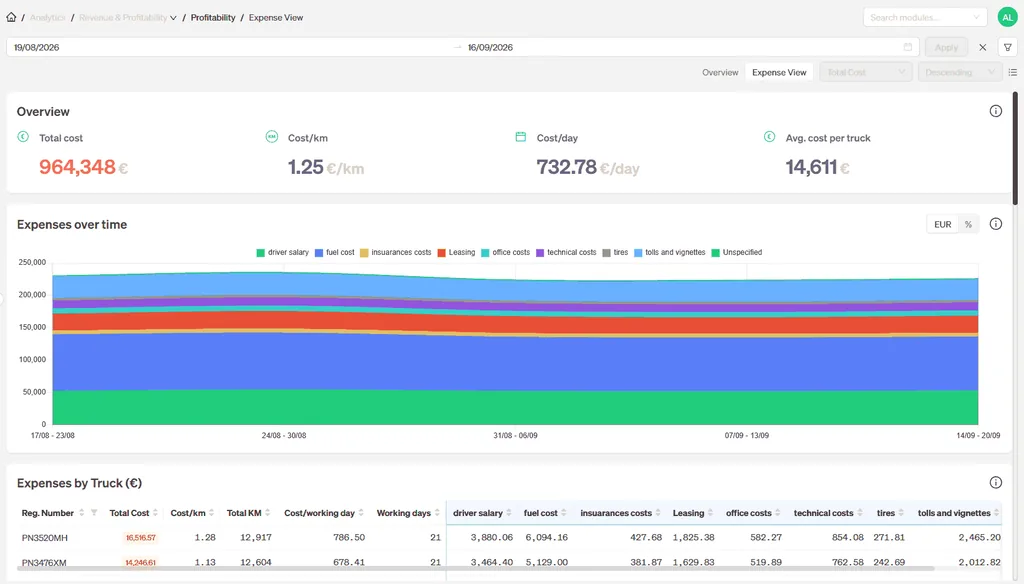Switch to the Overview tab
Screen dimensions: 1024x584
point(720,73)
